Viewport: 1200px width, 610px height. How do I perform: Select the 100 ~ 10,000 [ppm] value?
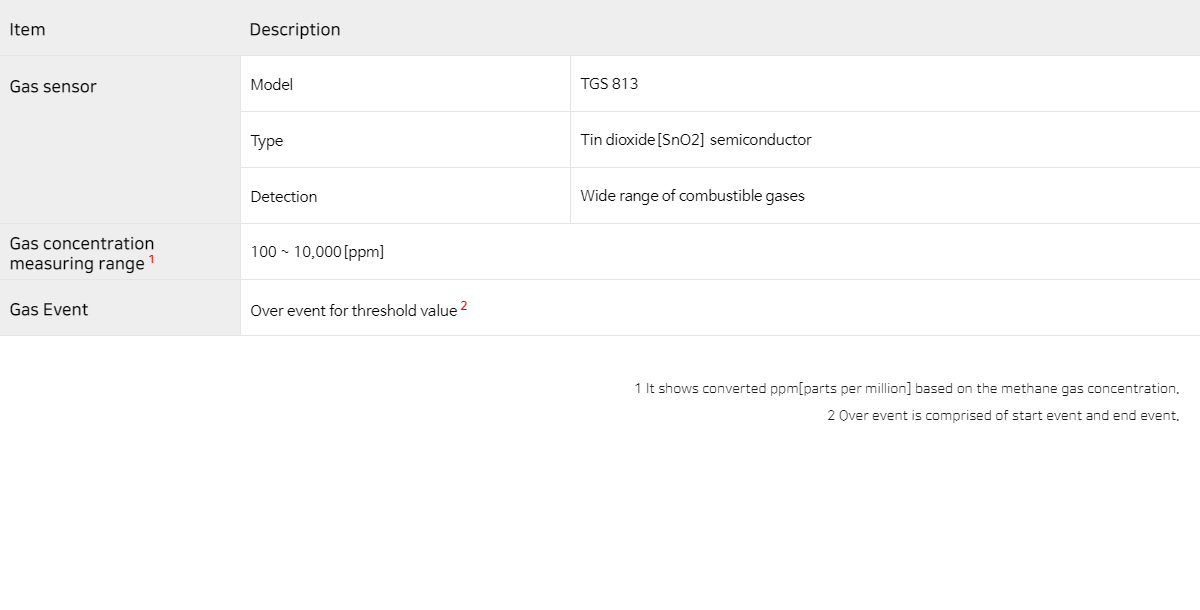[317, 252]
